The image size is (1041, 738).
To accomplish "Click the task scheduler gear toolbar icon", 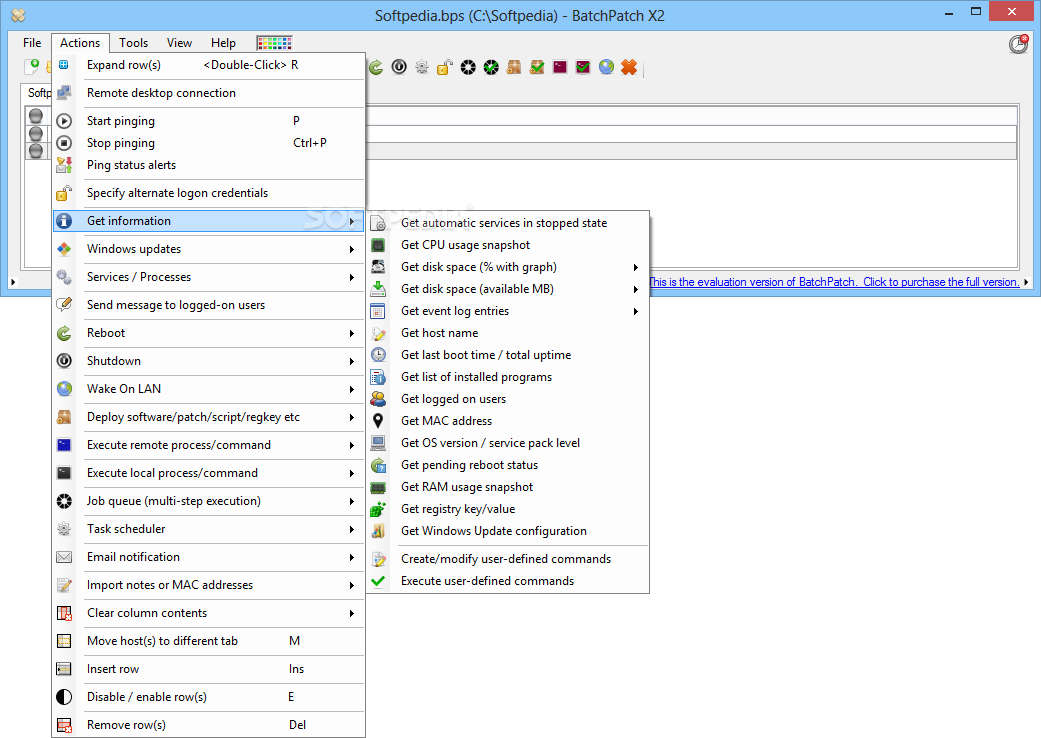I will 422,67.
